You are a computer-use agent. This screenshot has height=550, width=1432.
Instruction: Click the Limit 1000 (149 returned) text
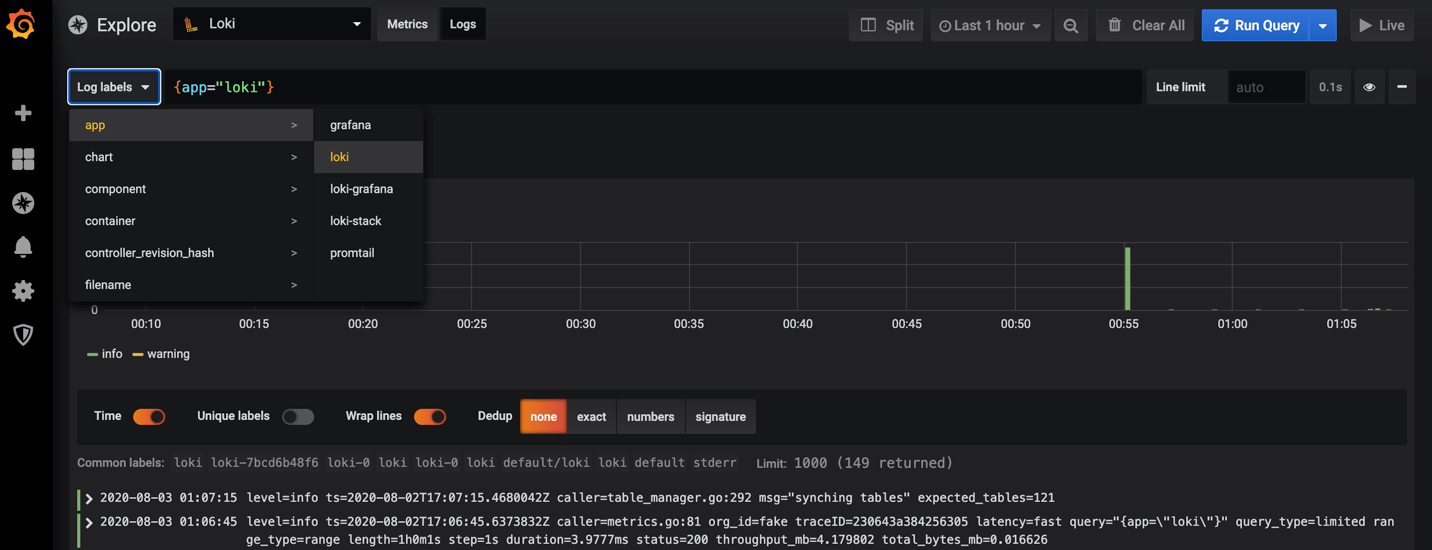click(x=854, y=463)
